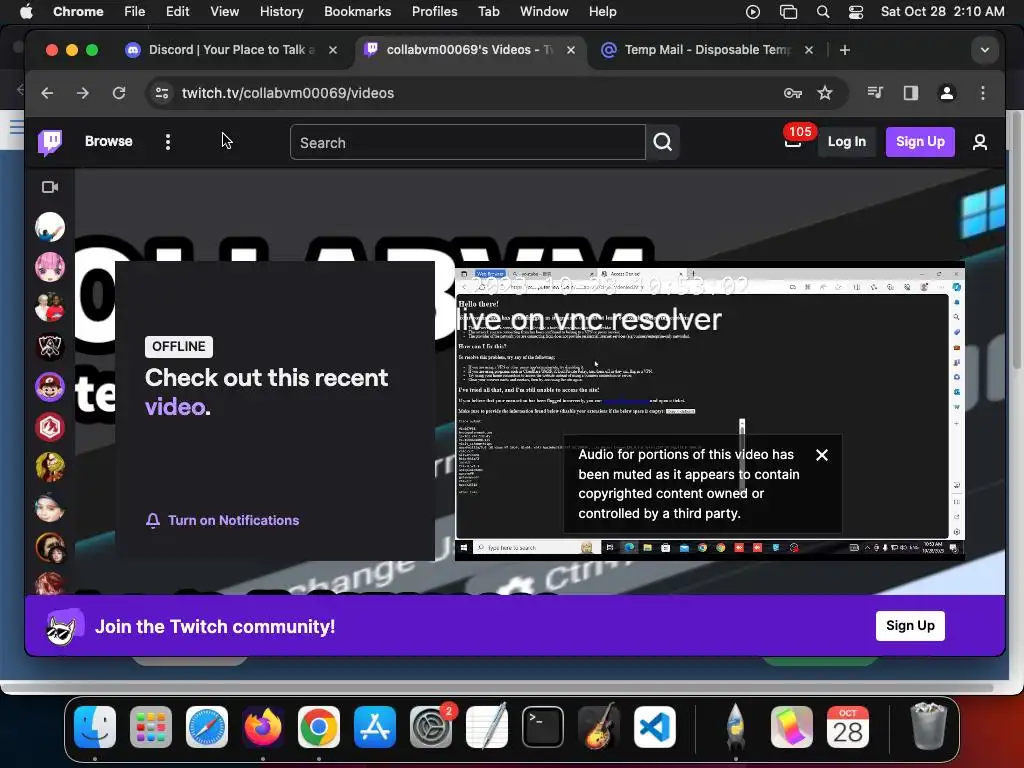Click the Browse link in Twitch header

click(x=108, y=141)
